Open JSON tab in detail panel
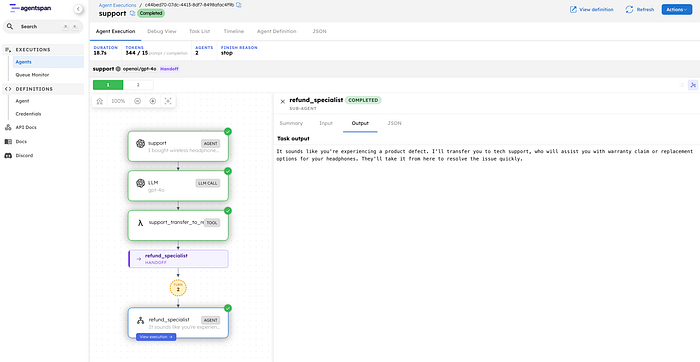700x362 pixels. click(x=394, y=123)
